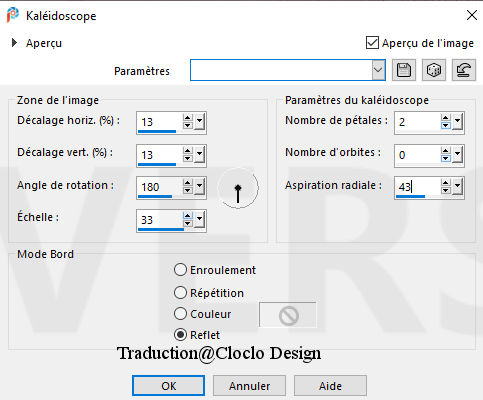Toggle the Aperçu de l'image checkbox

[x=372, y=43]
